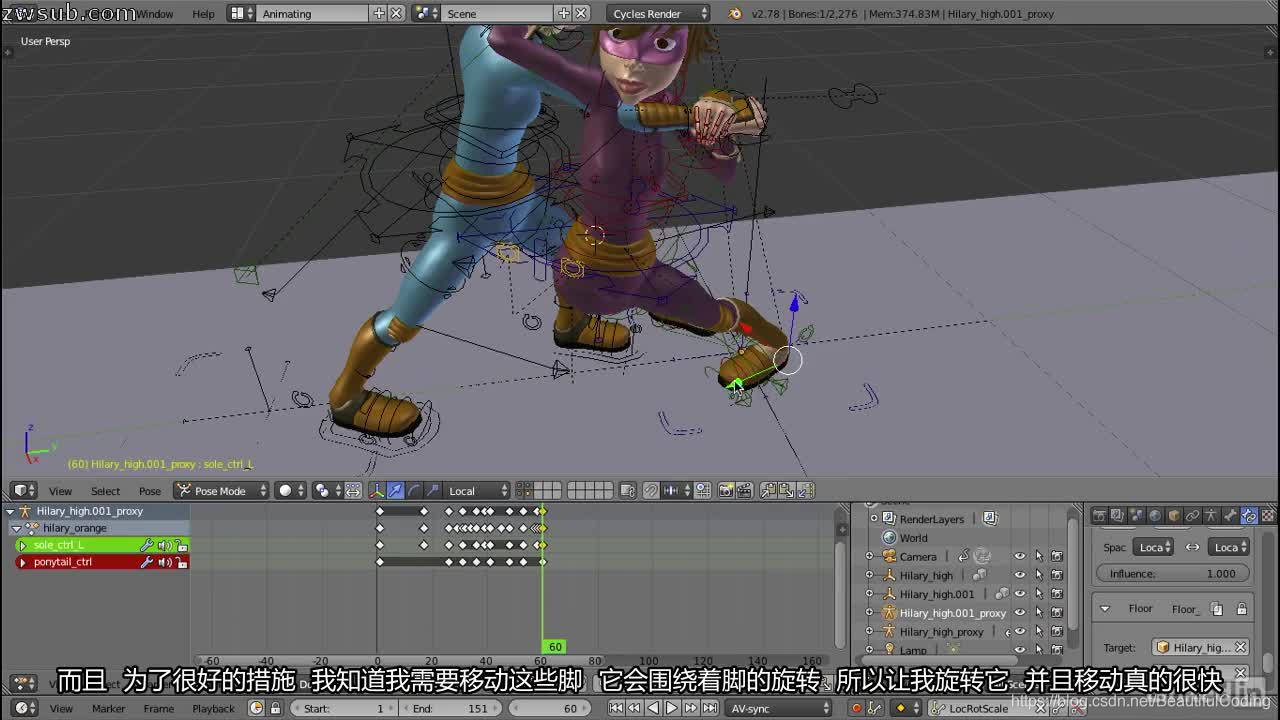Collapse the Floor constraint panel
This screenshot has height=720, width=1280.
pos(1105,608)
